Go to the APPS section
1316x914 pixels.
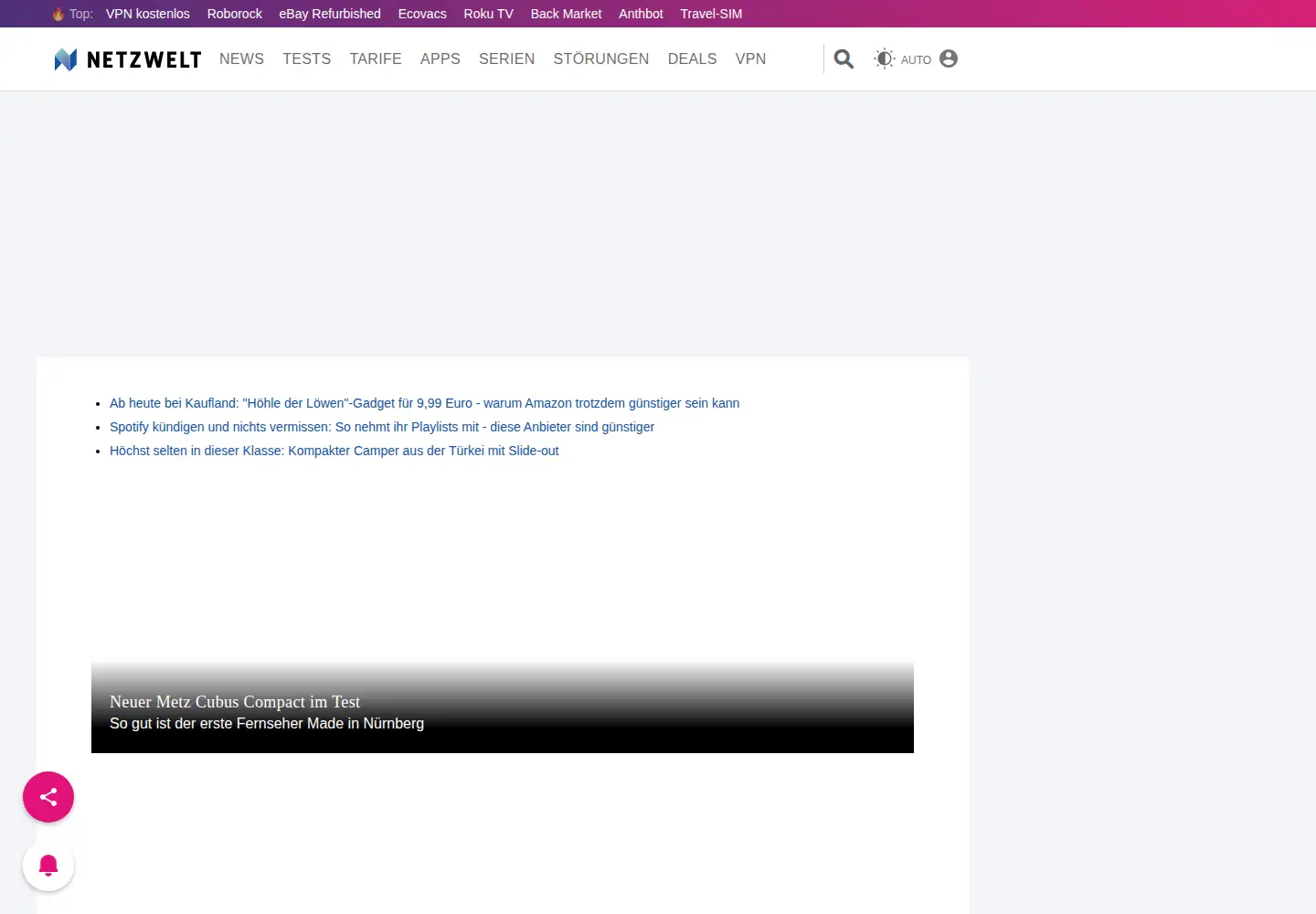tap(440, 58)
